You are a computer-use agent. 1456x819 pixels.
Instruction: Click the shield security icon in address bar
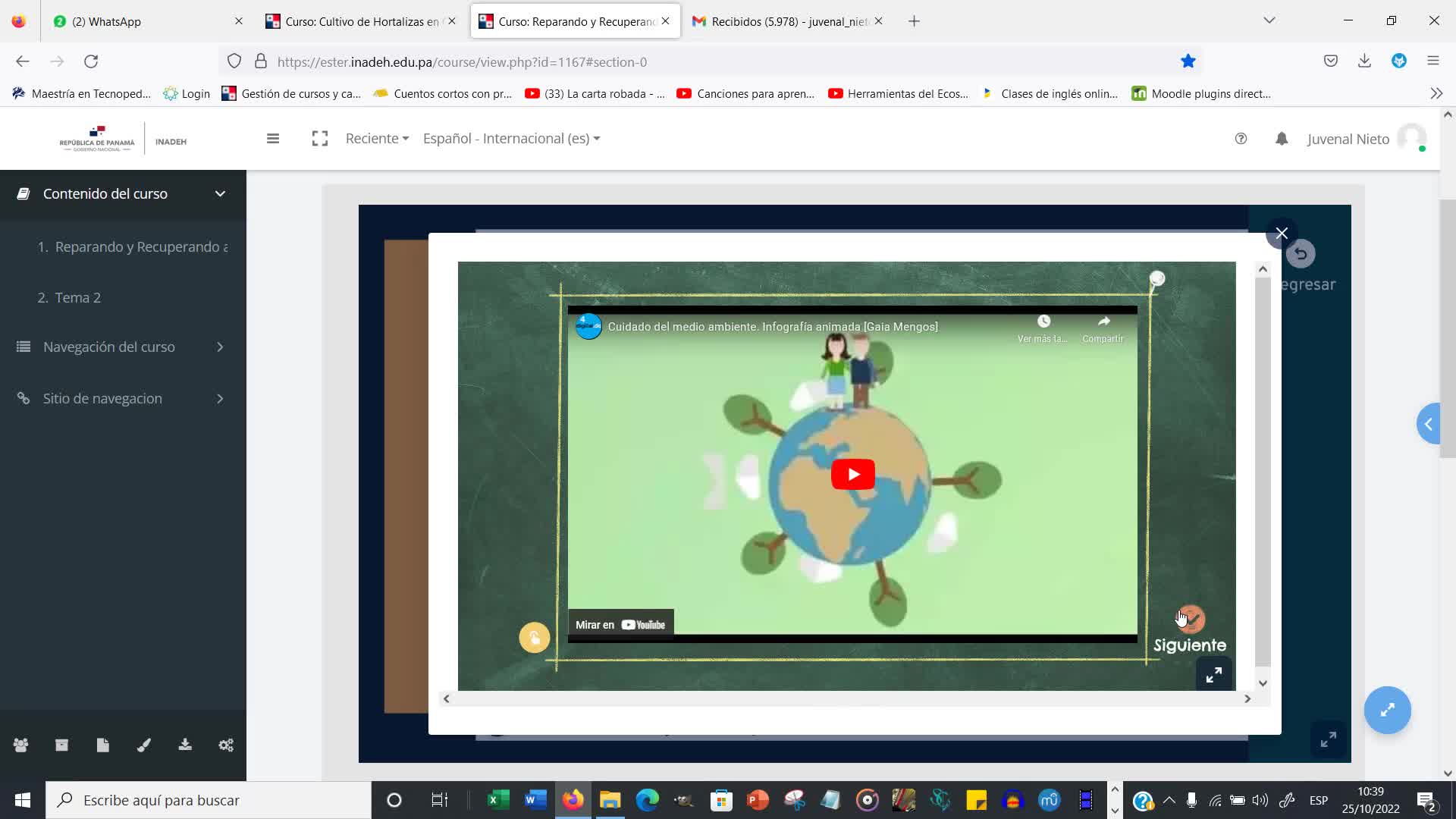point(234,61)
